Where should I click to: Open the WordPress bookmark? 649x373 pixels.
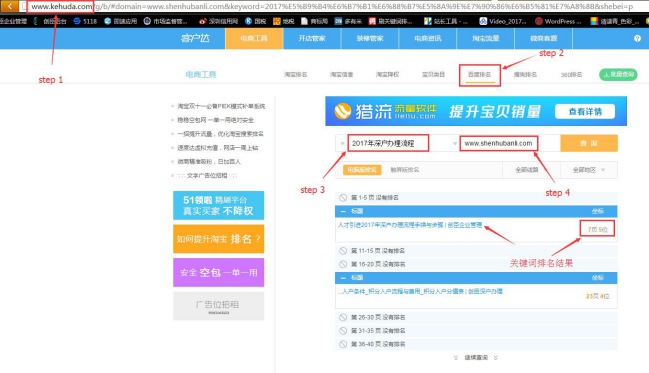click(x=558, y=21)
